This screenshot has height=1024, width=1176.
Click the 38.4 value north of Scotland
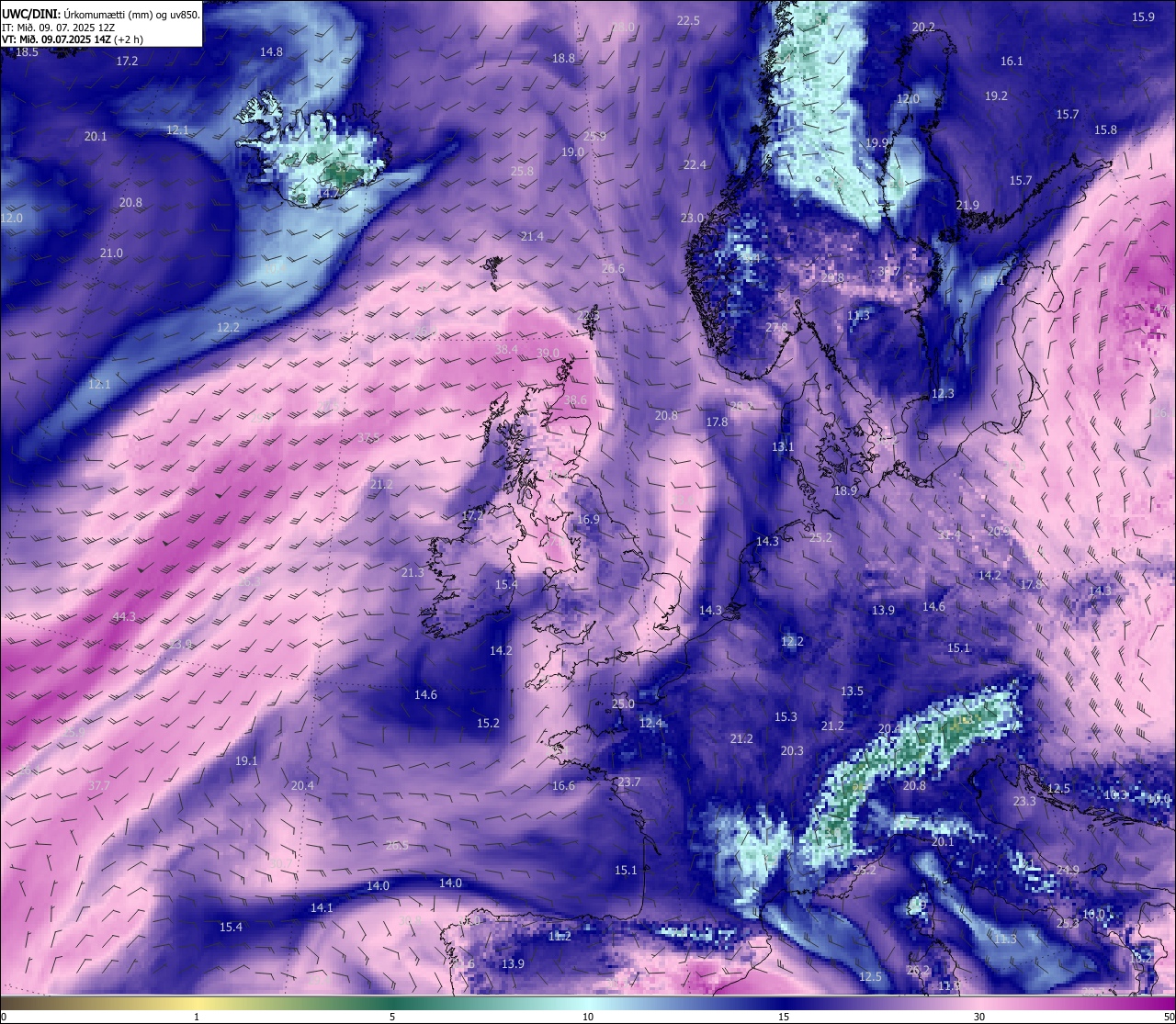506,350
